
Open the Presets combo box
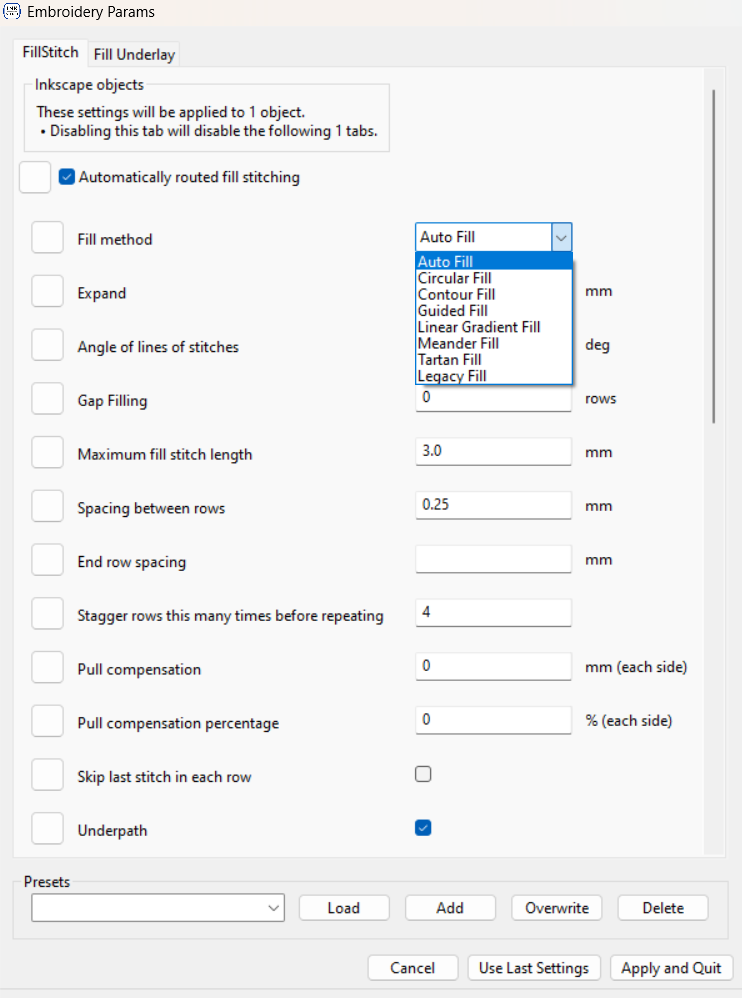[x=158, y=908]
